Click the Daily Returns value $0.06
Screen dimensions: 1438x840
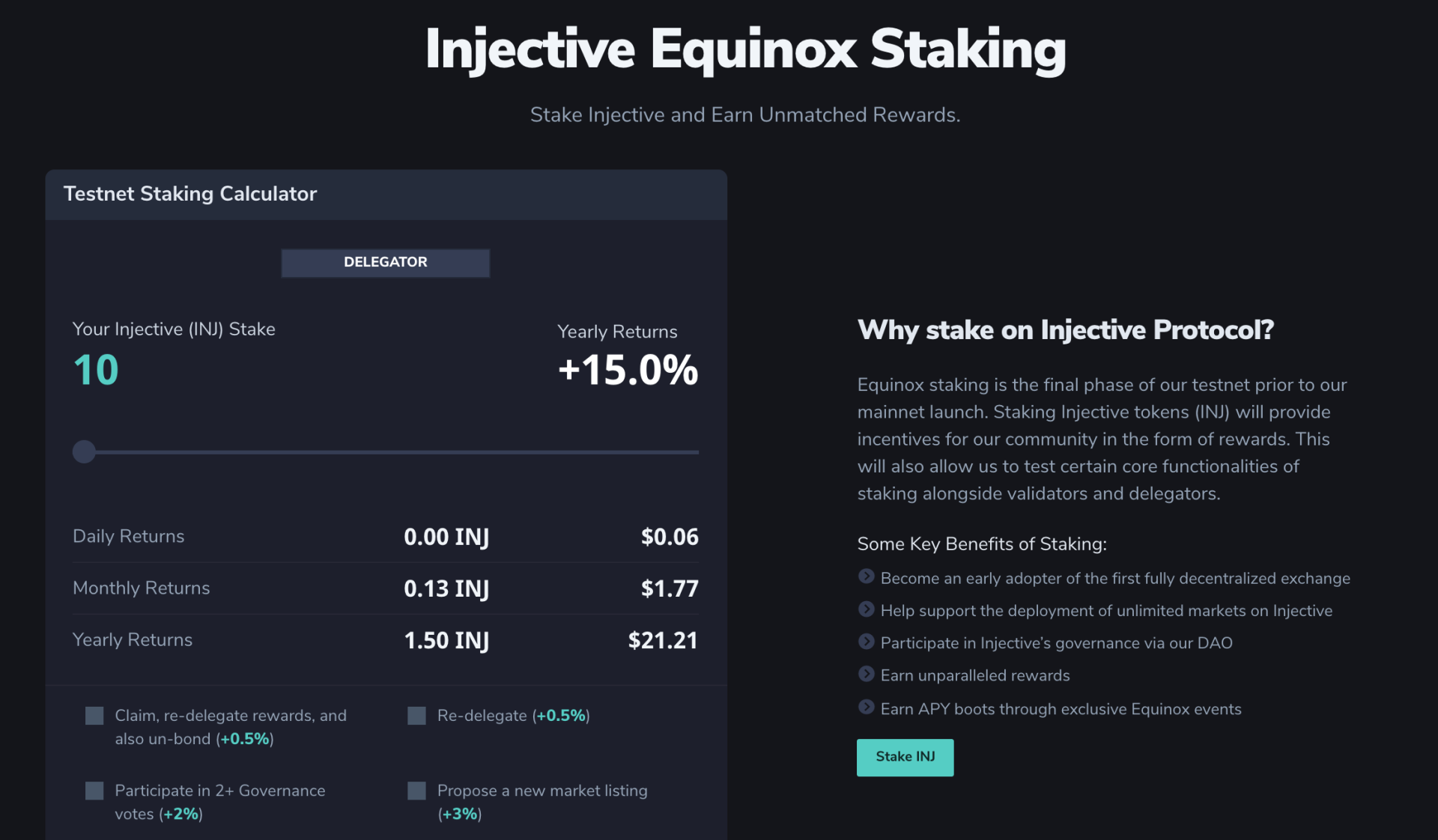(x=669, y=536)
